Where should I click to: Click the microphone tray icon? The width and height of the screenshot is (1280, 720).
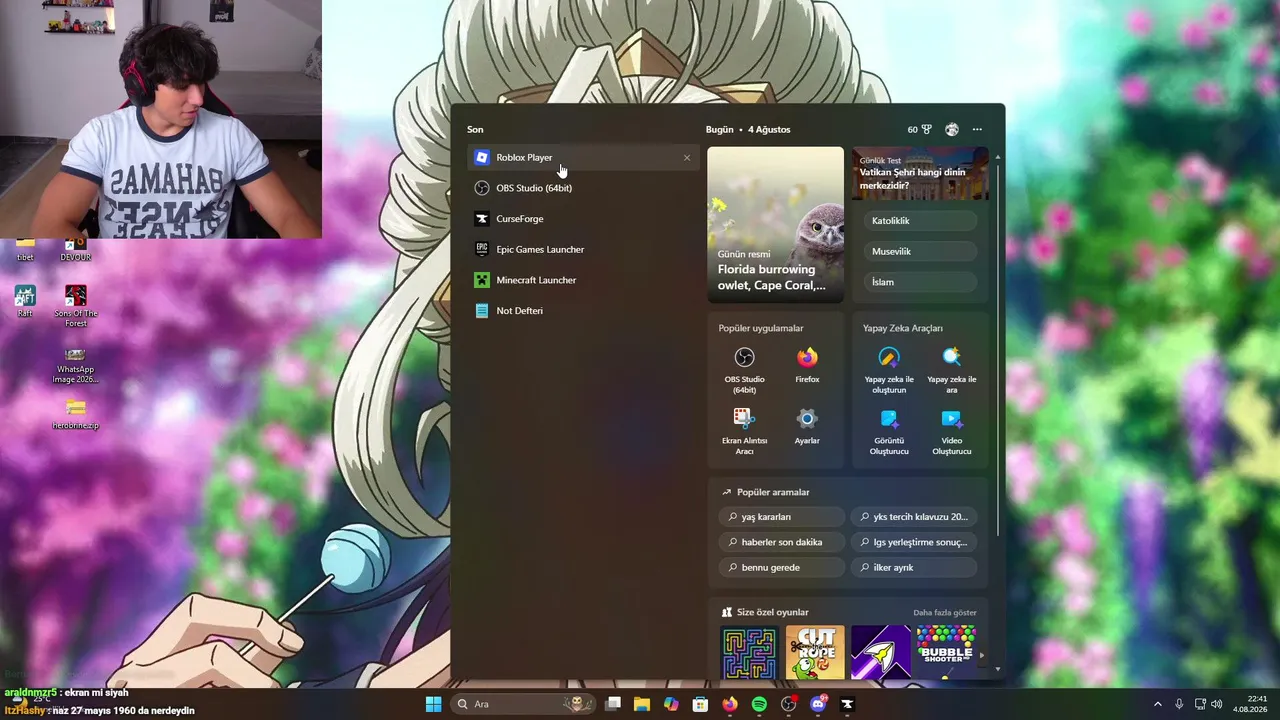point(1180,704)
